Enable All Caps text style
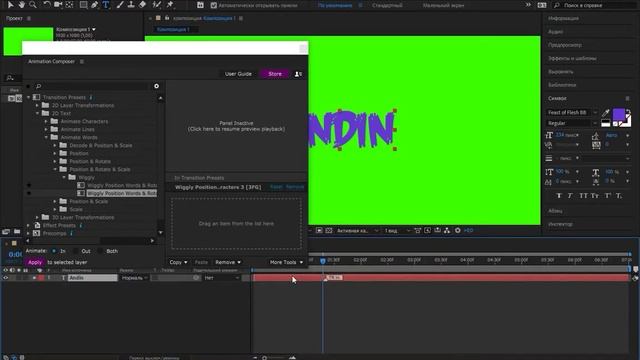This screenshot has height=360, width=640. [x=583, y=196]
